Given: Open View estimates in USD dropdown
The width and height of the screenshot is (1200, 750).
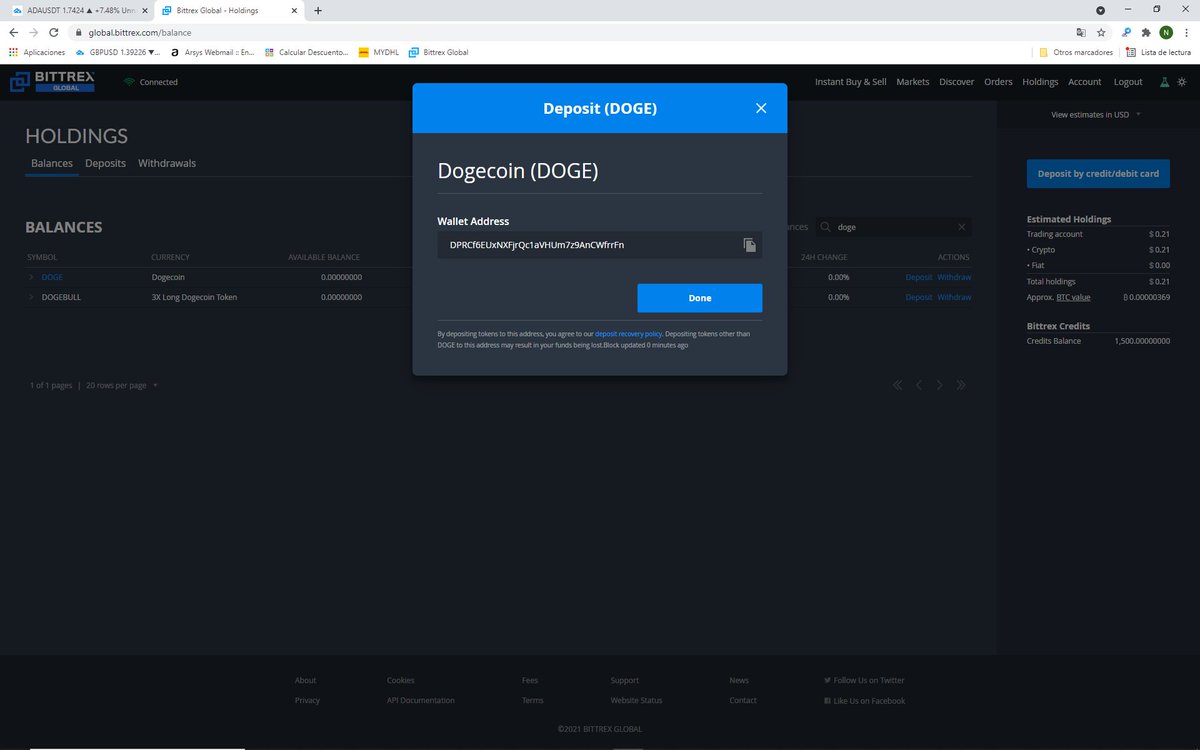Looking at the screenshot, I should point(1096,115).
